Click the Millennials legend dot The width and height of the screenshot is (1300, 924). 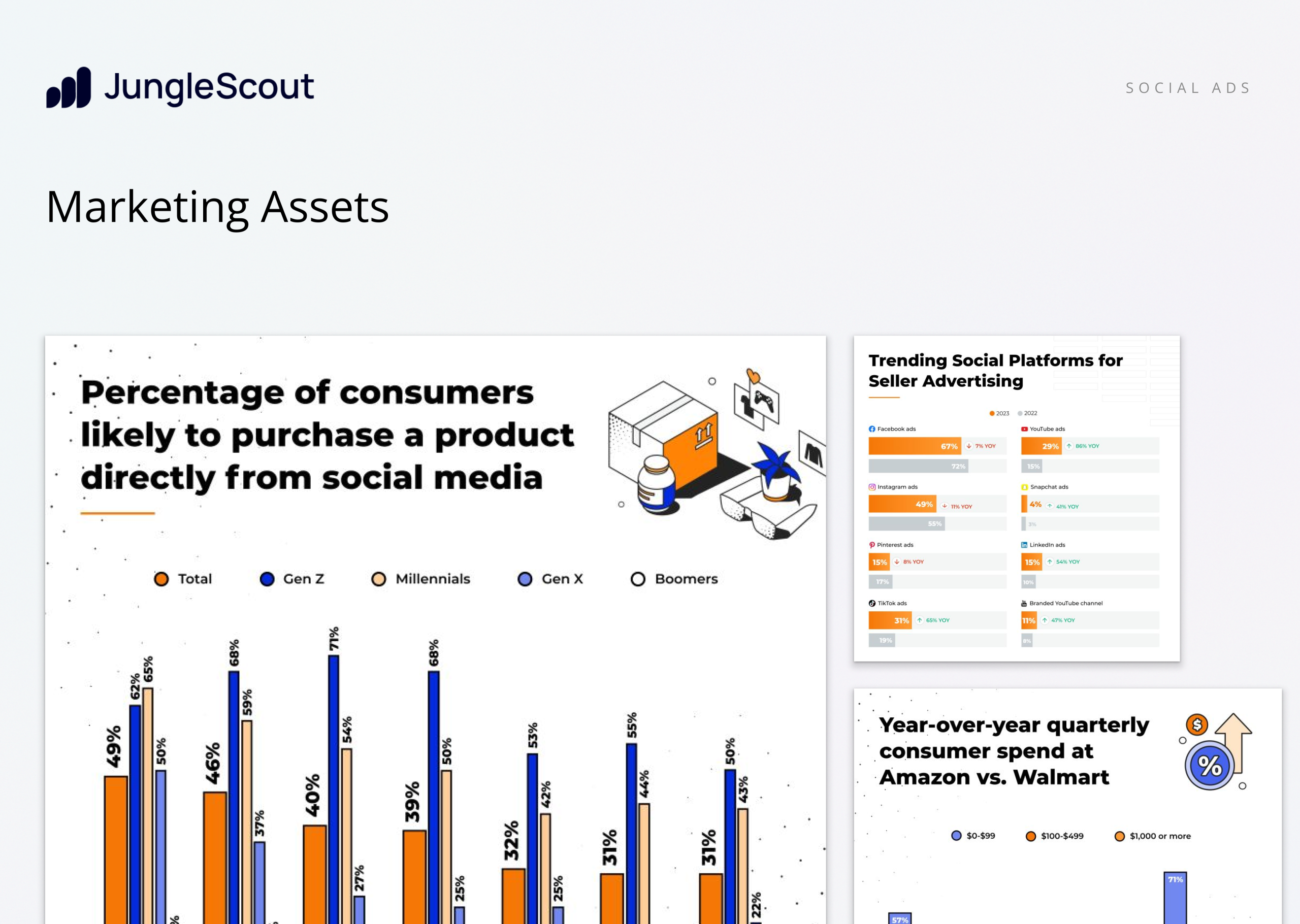coord(378,579)
